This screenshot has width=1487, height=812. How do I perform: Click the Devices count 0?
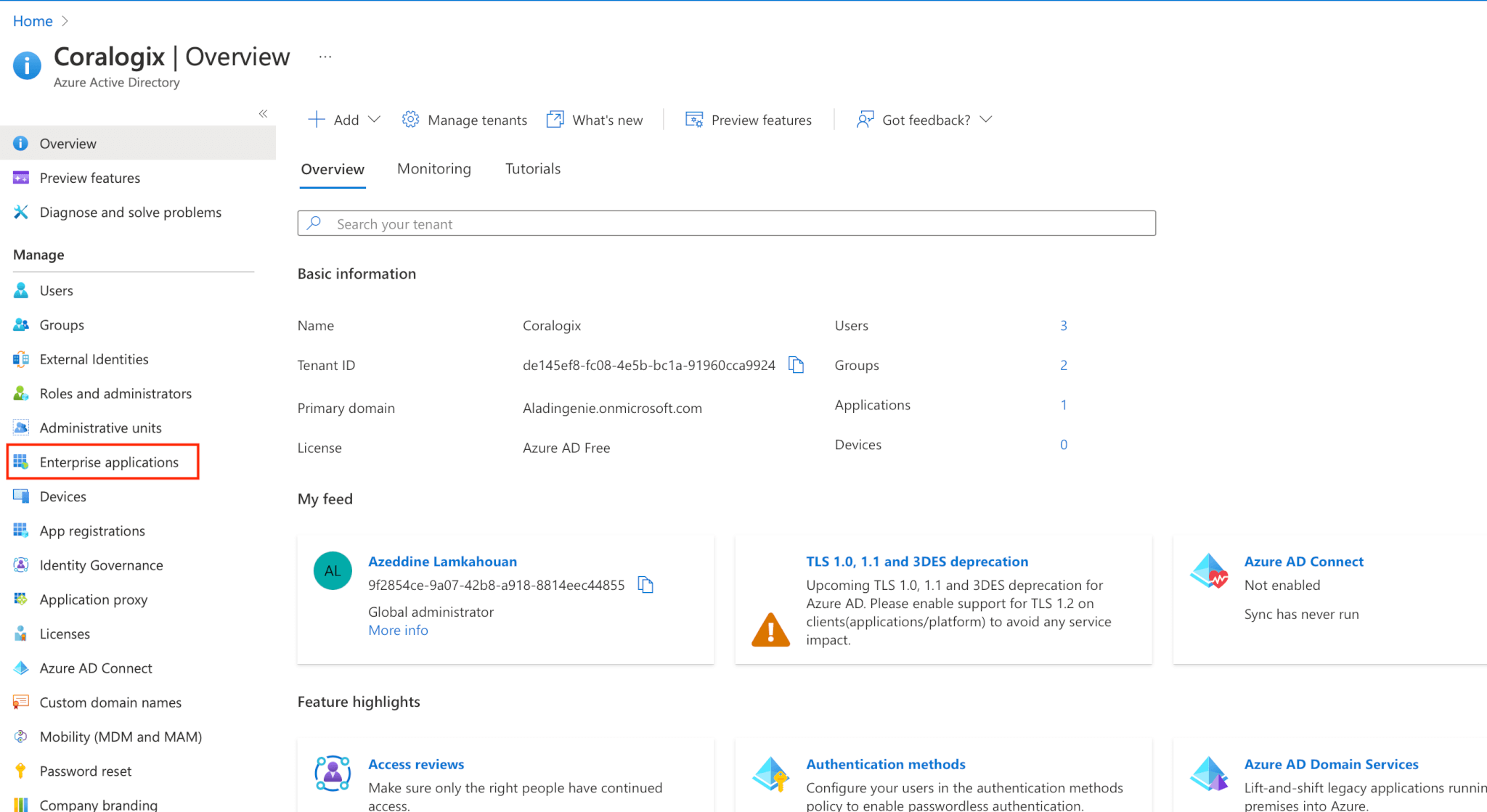[1063, 444]
